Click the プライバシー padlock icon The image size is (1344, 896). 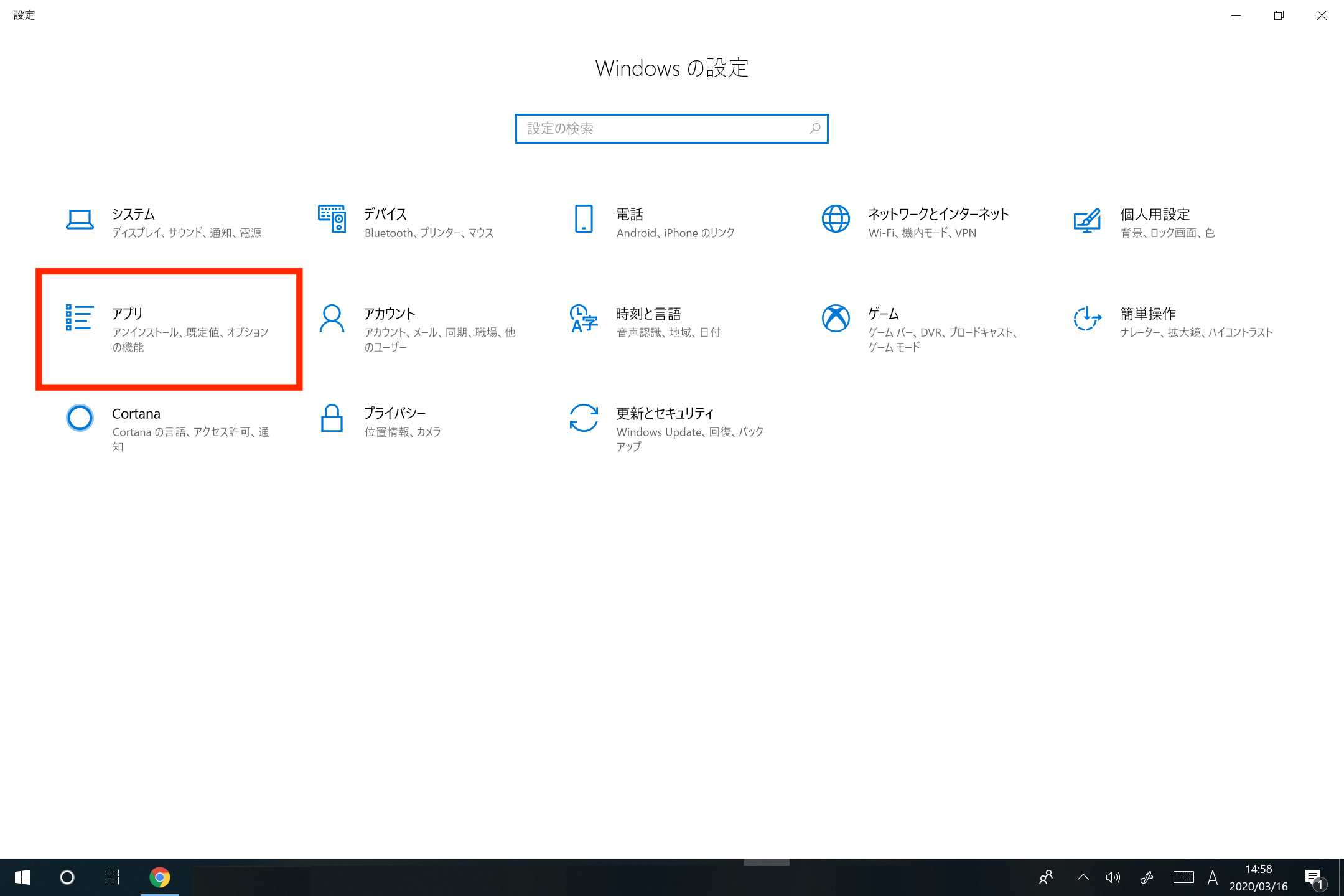332,418
